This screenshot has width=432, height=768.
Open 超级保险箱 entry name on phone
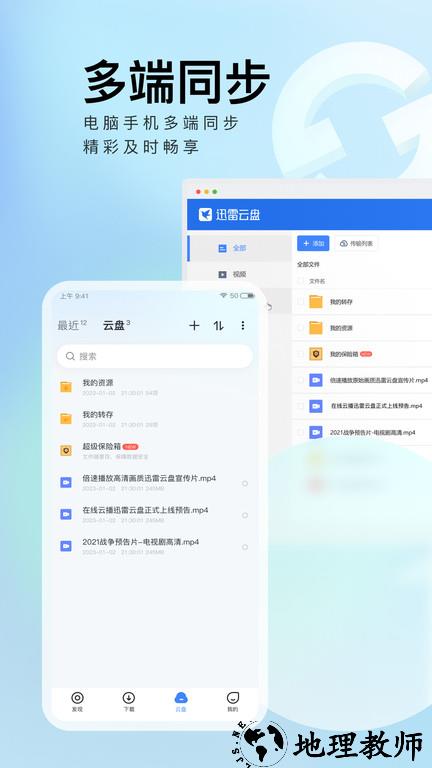(102, 447)
